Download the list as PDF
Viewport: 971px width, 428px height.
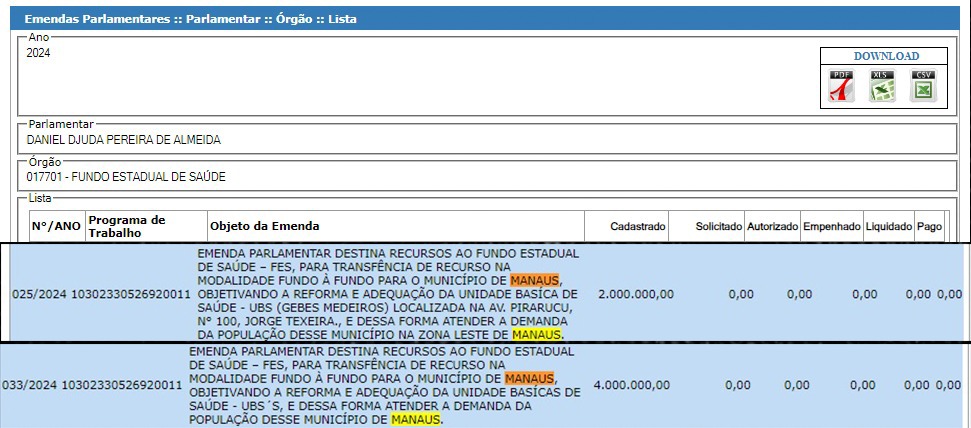click(x=842, y=87)
